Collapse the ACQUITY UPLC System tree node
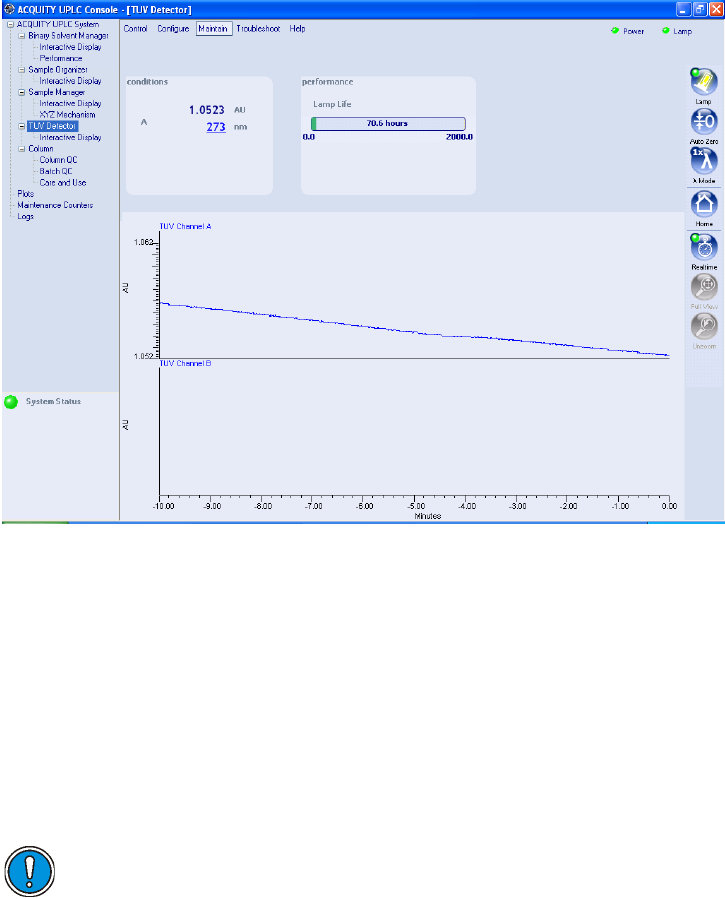725x899 pixels. [x=10, y=25]
